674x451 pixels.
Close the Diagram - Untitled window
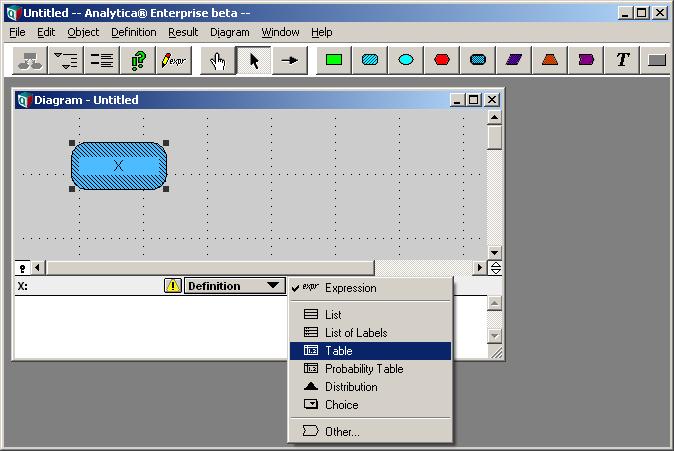tap(491, 100)
